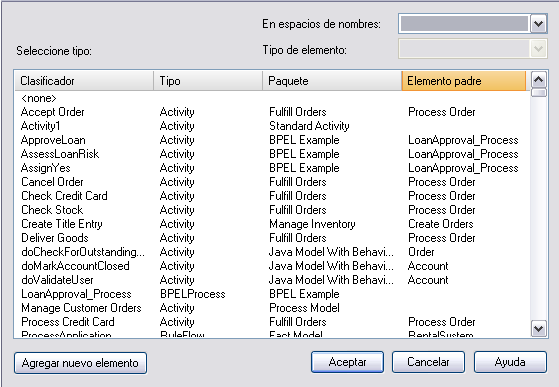Click the list scrollbar thumb
Screen dimensions: 559x387
pyautogui.click(x=538, y=93)
